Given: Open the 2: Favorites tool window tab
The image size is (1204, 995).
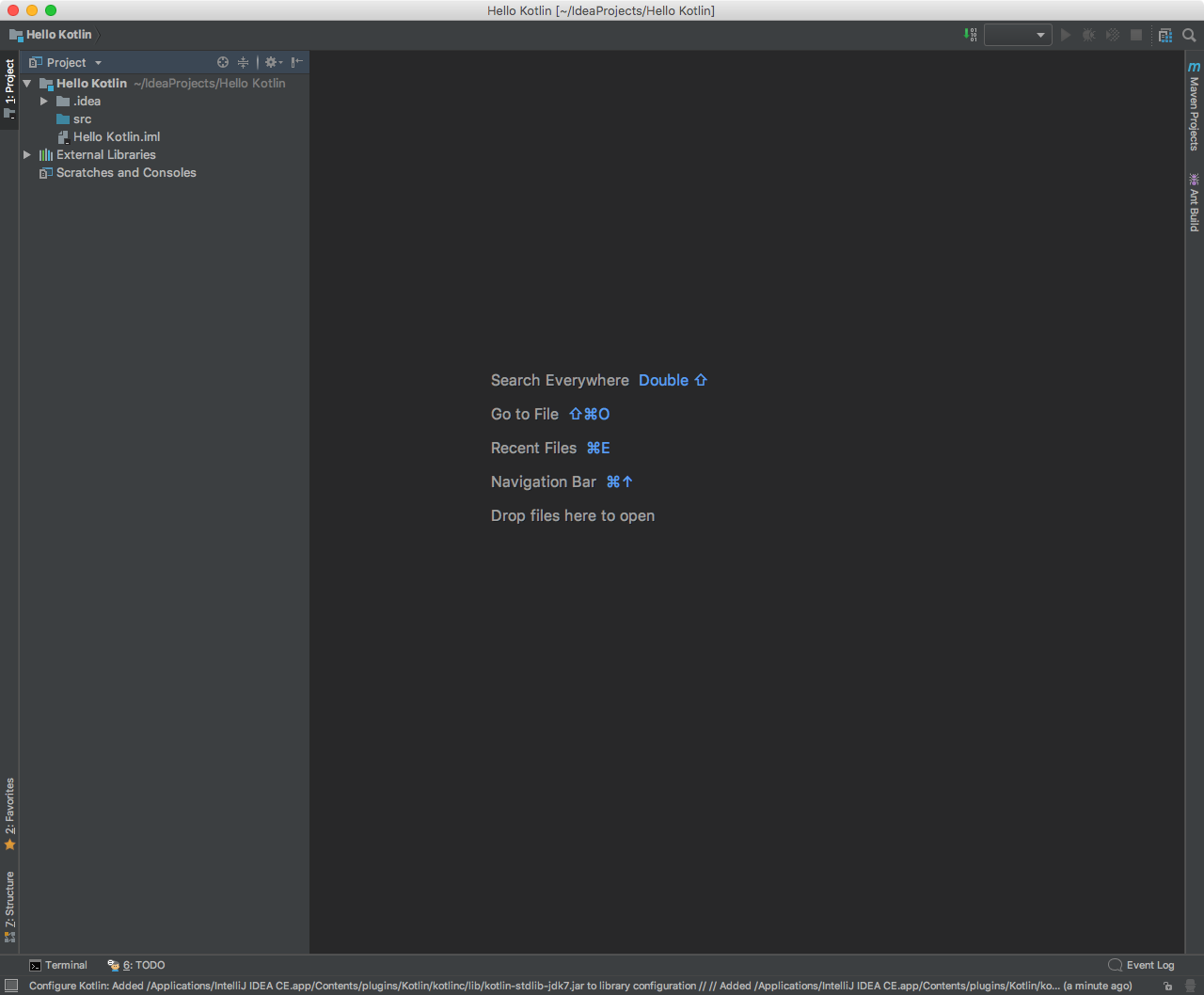Looking at the screenshot, I should 9,813.
